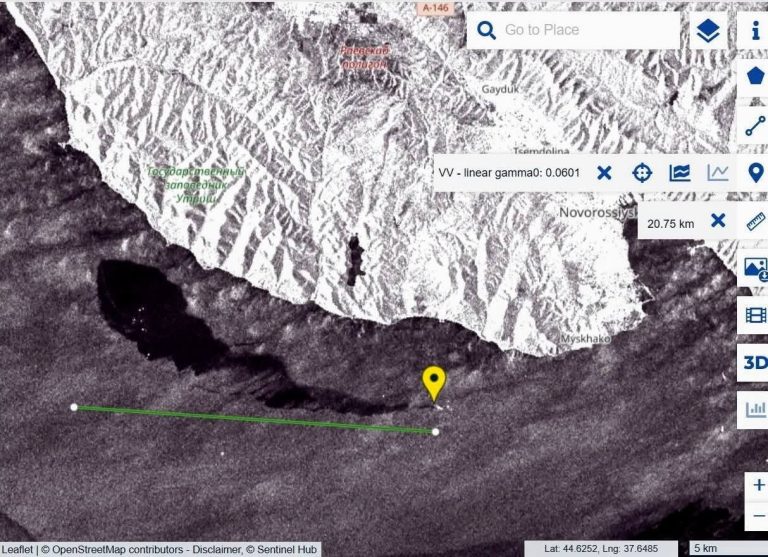Zoom in with the plus button
This screenshot has width=768, height=557.
pos(758,485)
